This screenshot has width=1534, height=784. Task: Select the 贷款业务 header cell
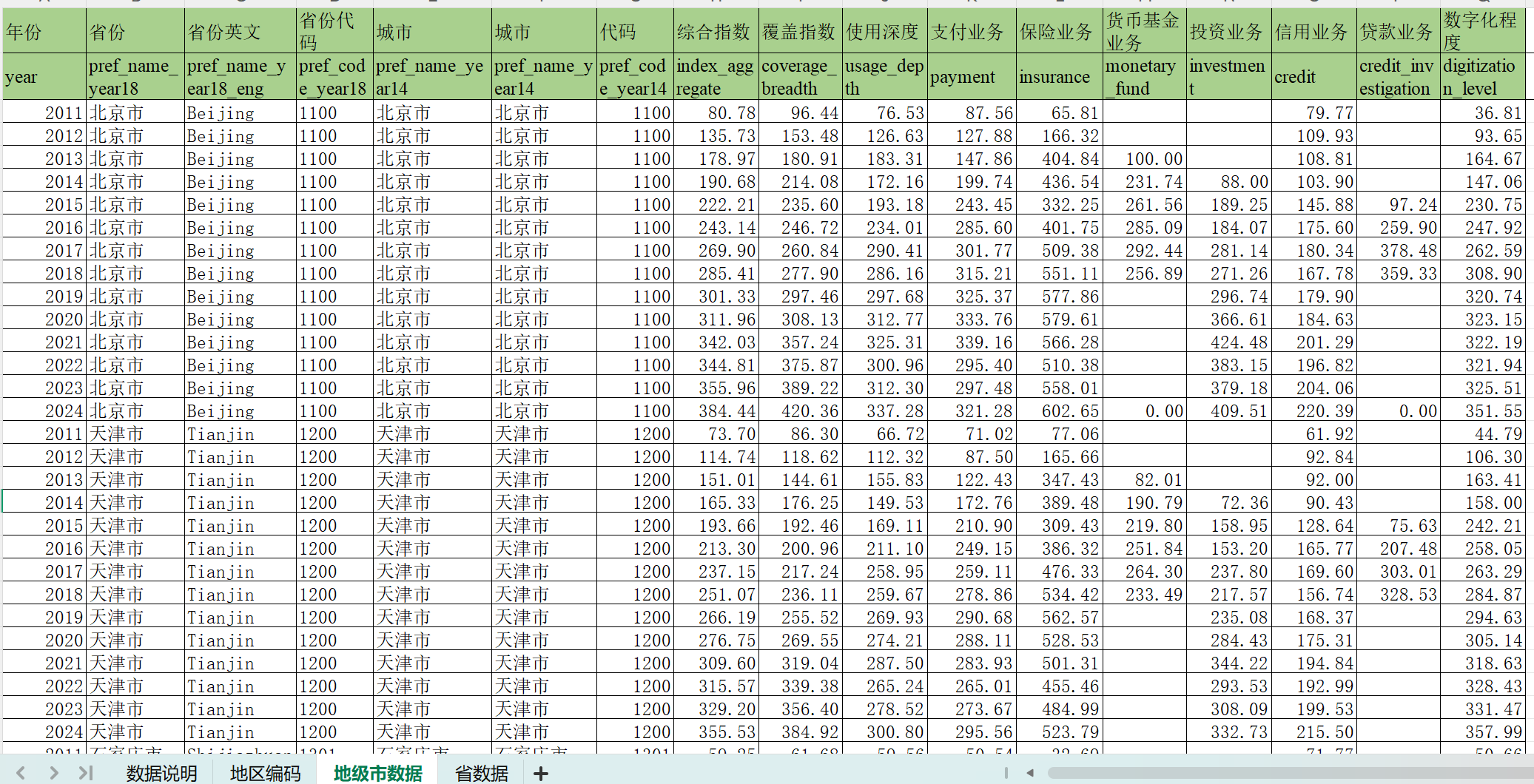click(1399, 31)
